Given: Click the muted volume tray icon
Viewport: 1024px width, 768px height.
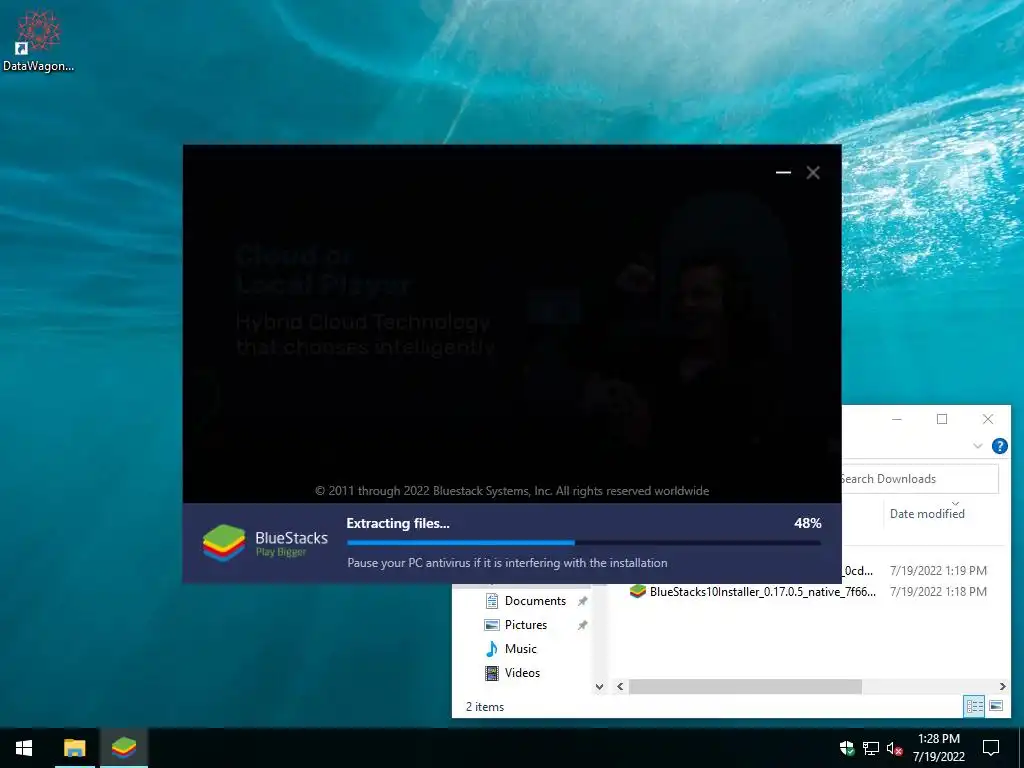Looking at the screenshot, I should point(893,748).
